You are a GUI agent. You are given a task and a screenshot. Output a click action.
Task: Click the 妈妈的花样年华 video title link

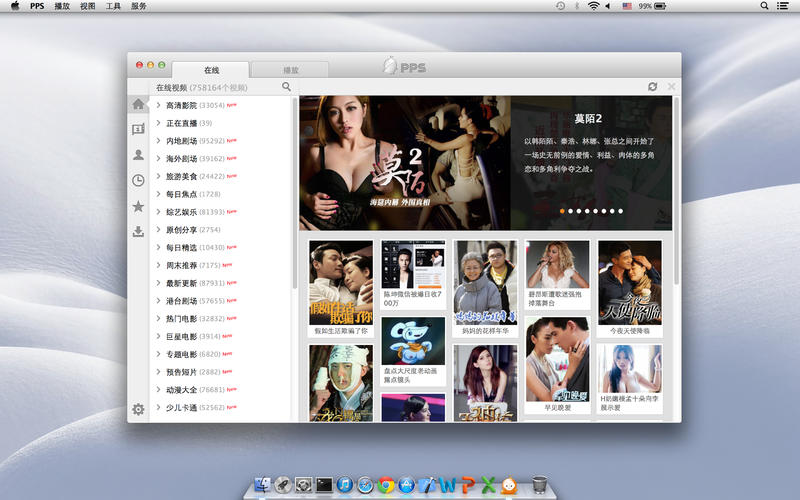pyautogui.click(x=485, y=330)
